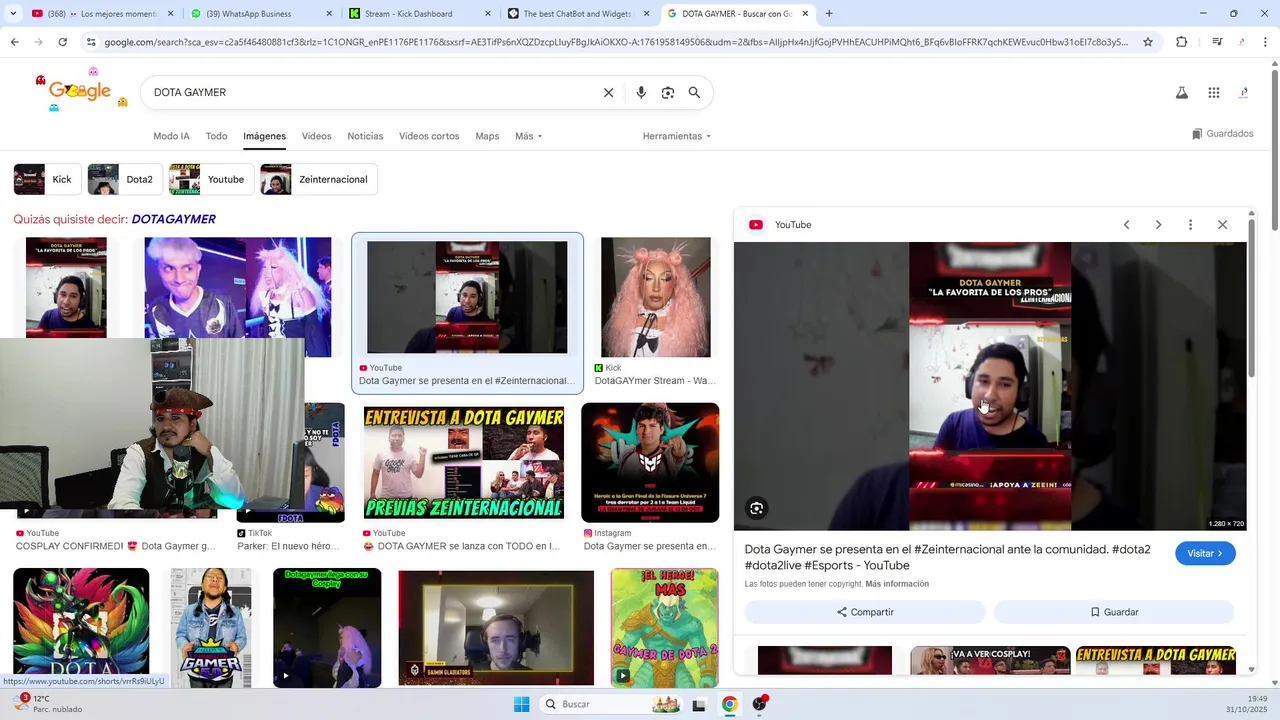Reload the page in Chrome
The width and height of the screenshot is (1280, 720).
[62, 42]
